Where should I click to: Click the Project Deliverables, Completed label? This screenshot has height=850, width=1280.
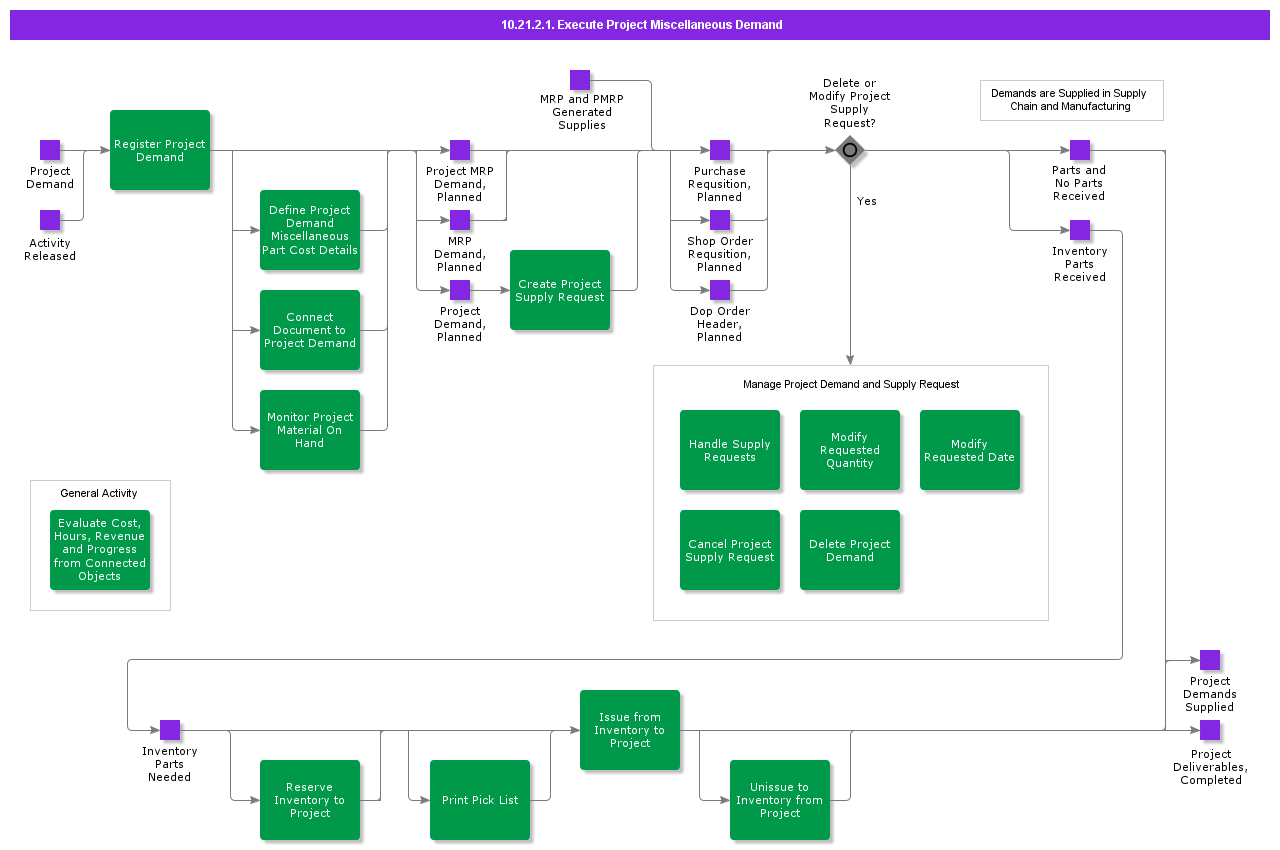(x=1210, y=767)
